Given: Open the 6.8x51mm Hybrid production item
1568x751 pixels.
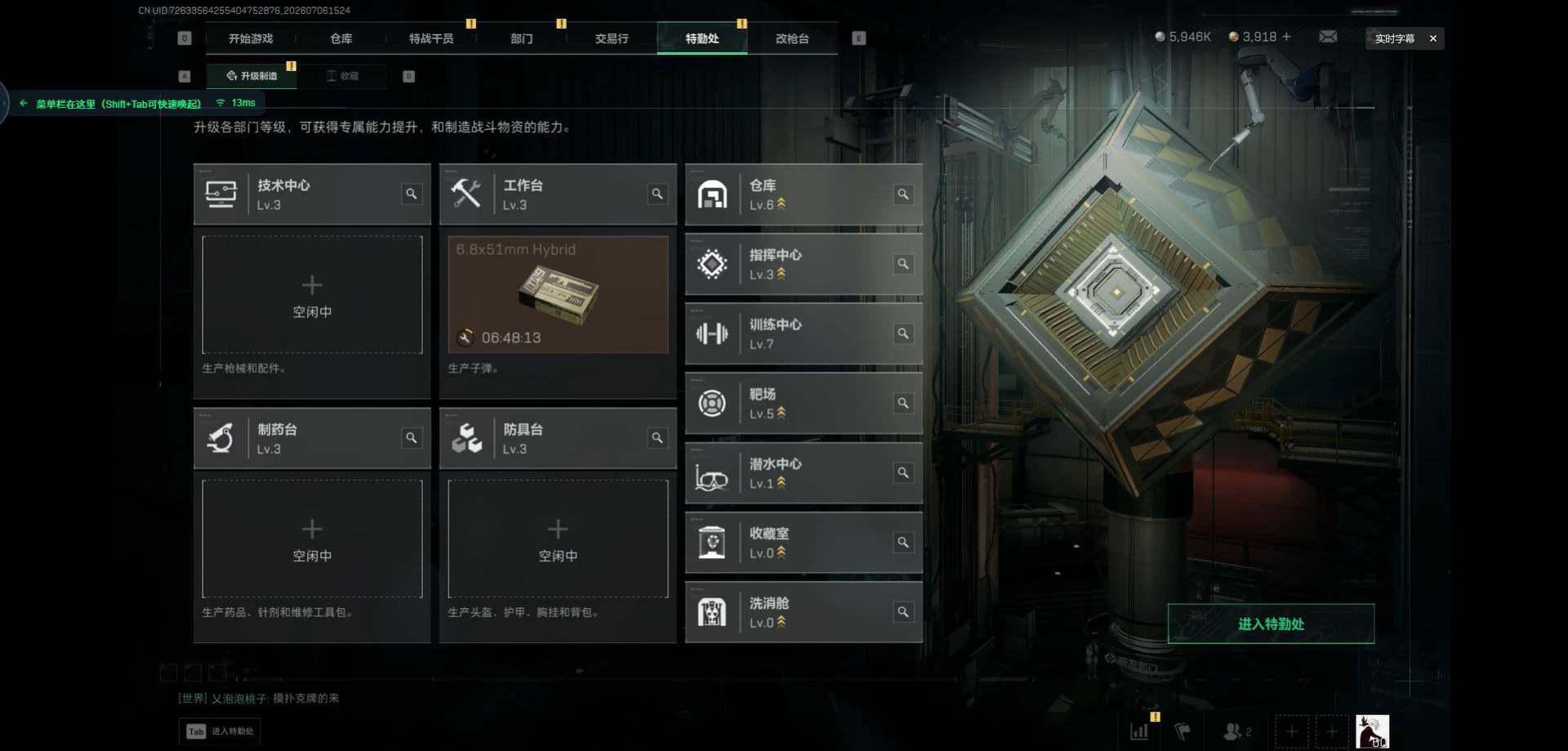Looking at the screenshot, I should tap(558, 295).
